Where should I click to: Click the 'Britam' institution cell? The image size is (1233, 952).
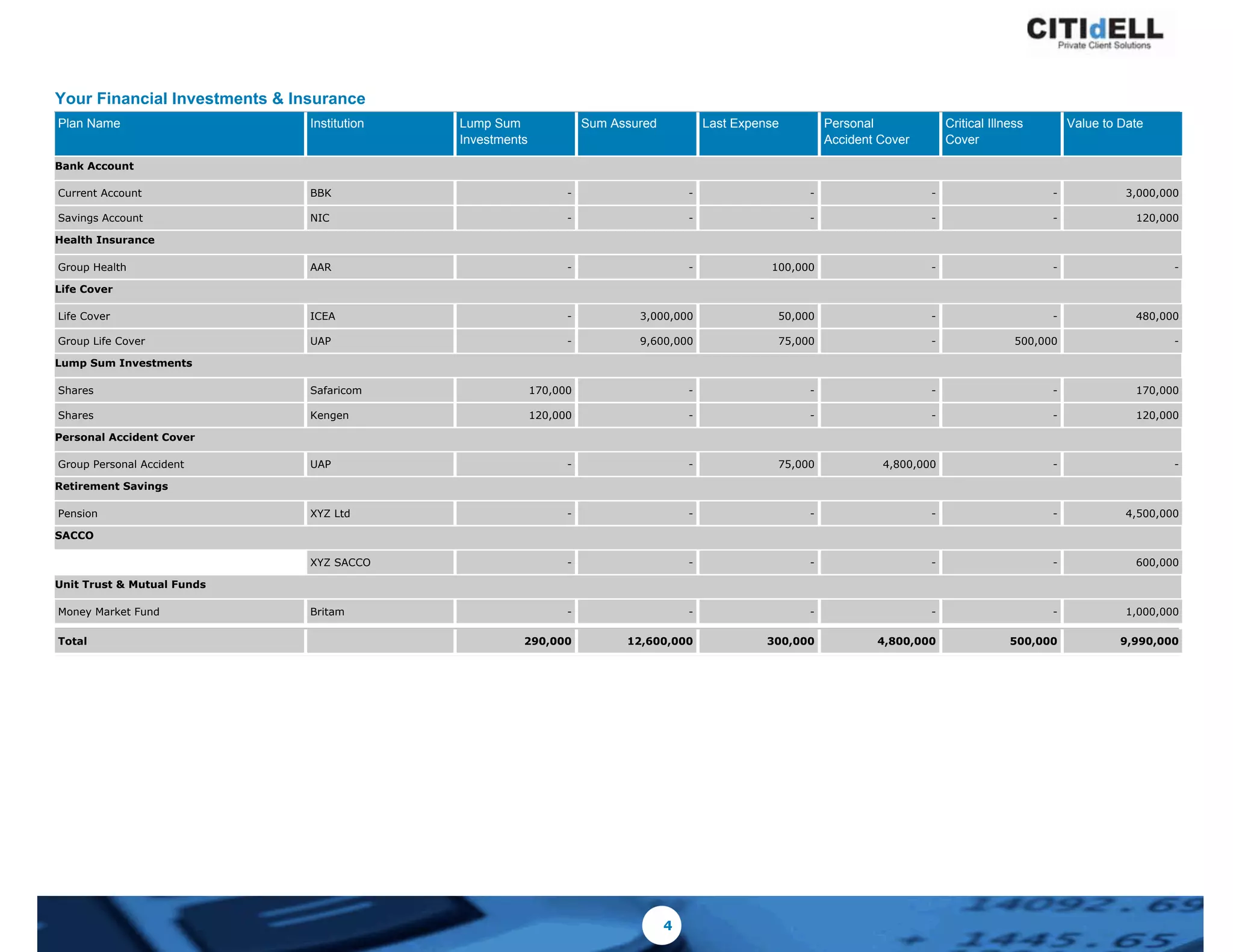pos(380,612)
